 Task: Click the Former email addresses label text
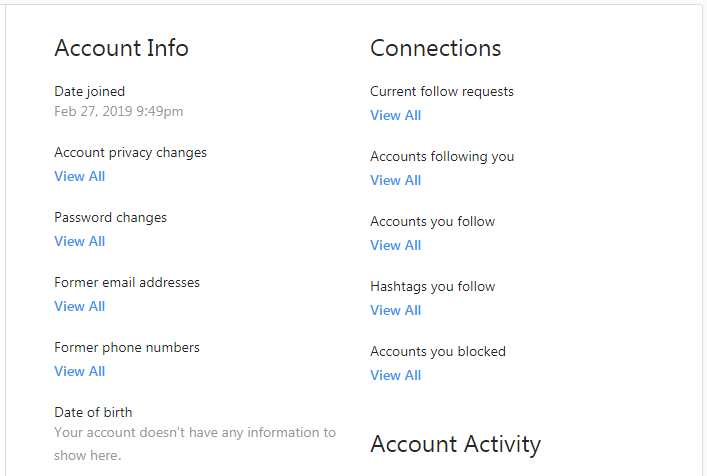click(x=127, y=283)
